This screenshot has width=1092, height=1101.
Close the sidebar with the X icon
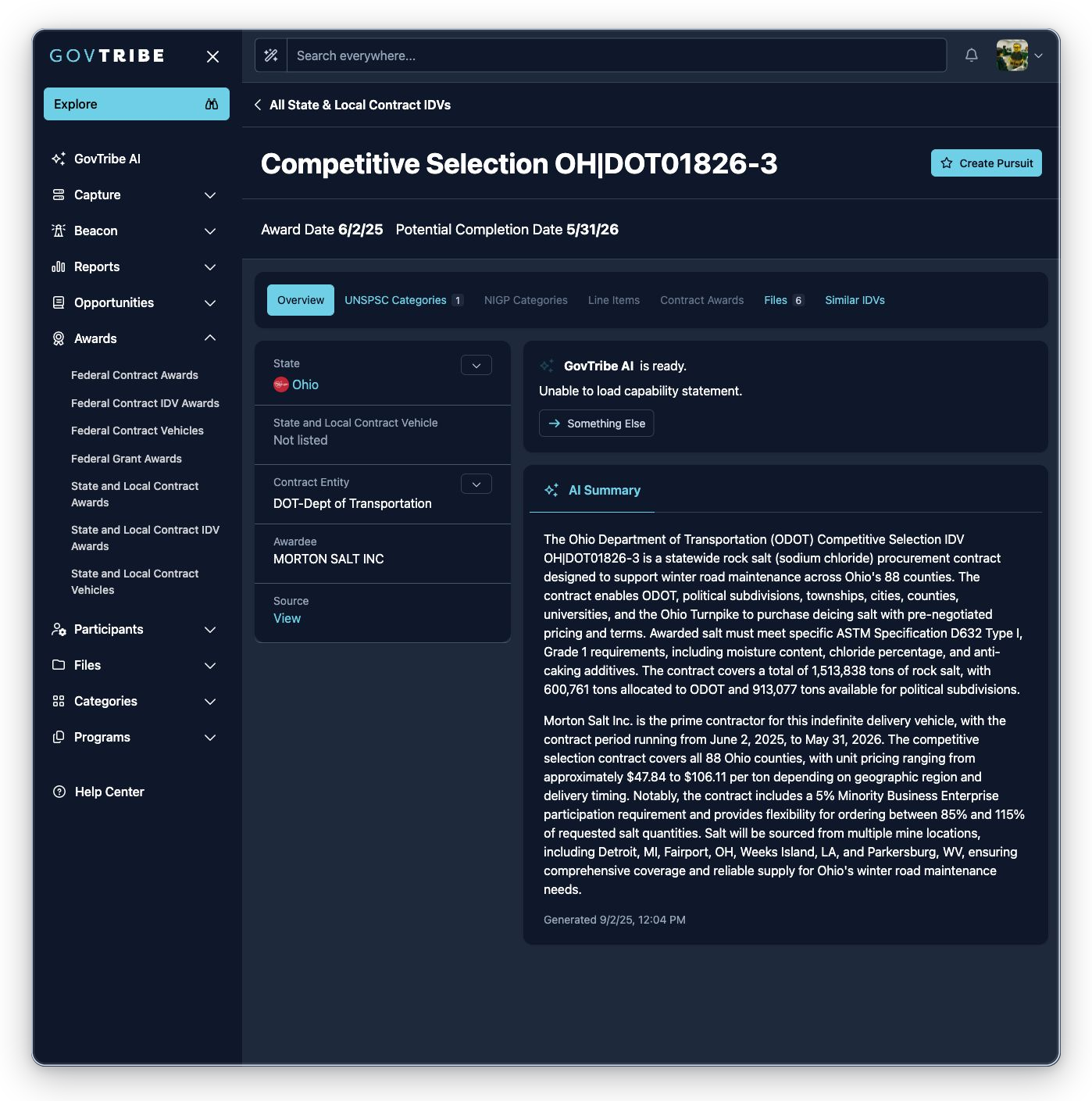212,56
